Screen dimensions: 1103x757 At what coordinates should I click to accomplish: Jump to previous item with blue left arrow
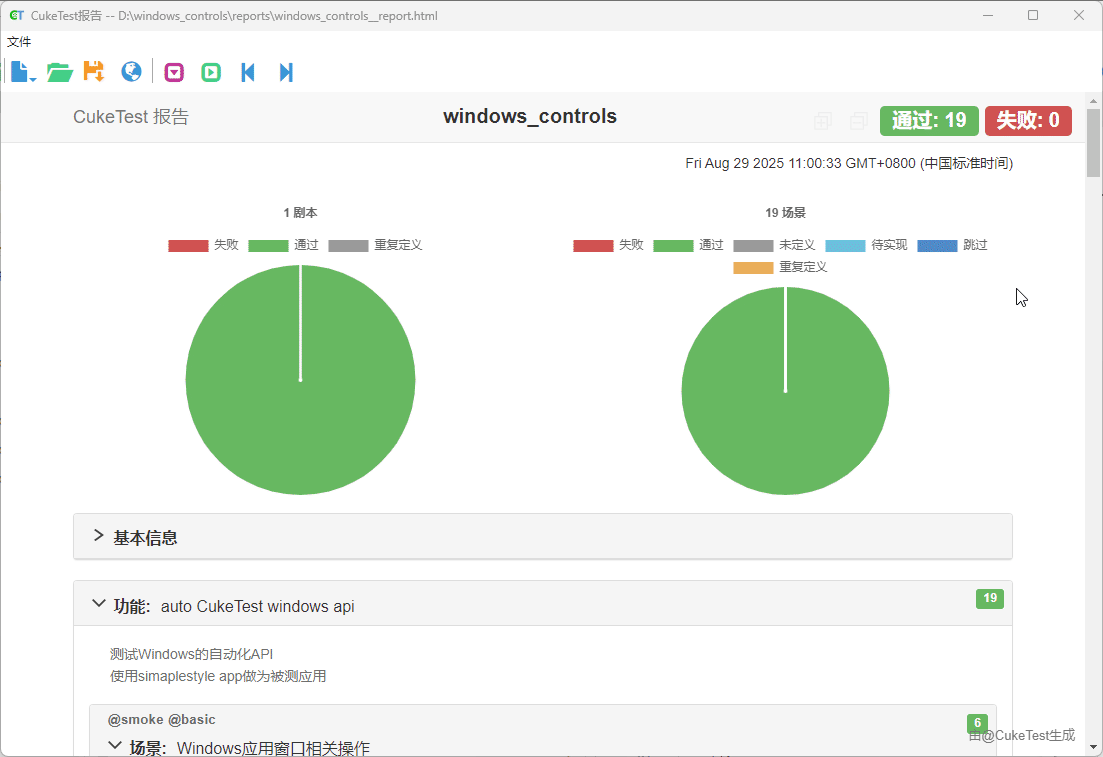pos(248,72)
